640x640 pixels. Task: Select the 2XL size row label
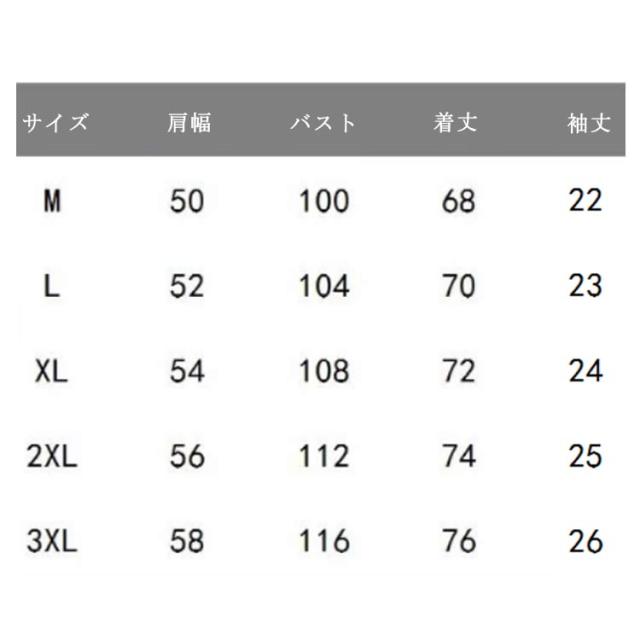[x=53, y=457]
